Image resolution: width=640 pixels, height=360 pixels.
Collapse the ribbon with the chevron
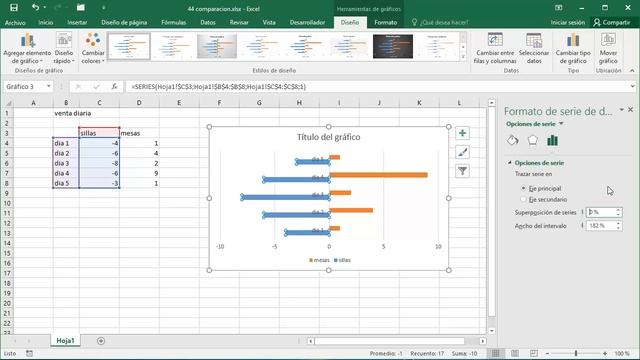click(632, 71)
